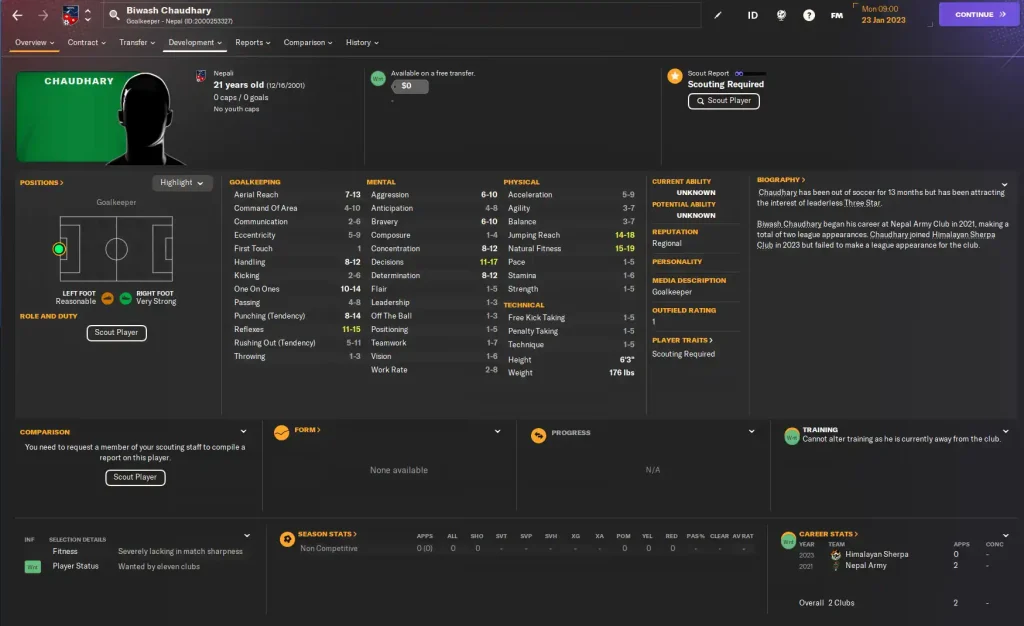Image resolution: width=1024 pixels, height=626 pixels.
Task: Click the orange Season Stats icon
Action: click(x=287, y=539)
